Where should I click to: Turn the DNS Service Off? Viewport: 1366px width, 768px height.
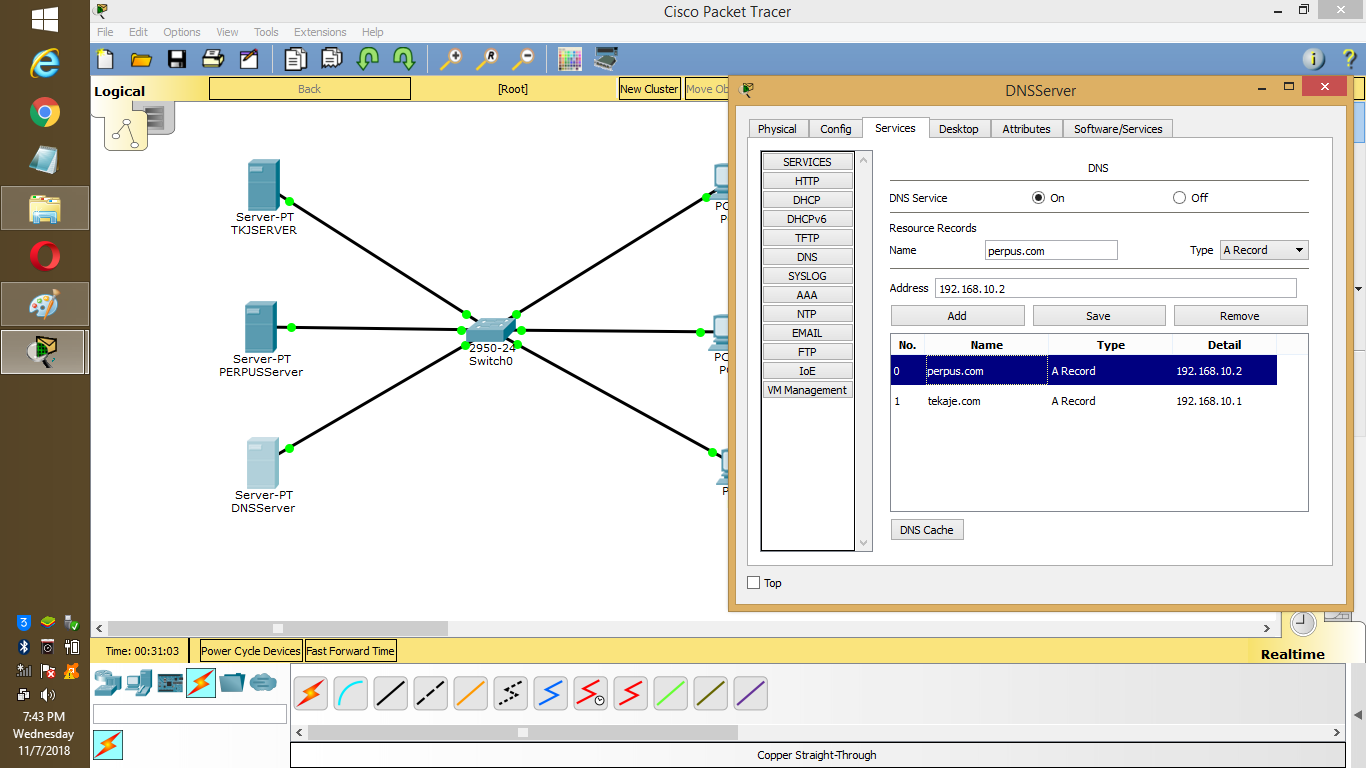1179,197
